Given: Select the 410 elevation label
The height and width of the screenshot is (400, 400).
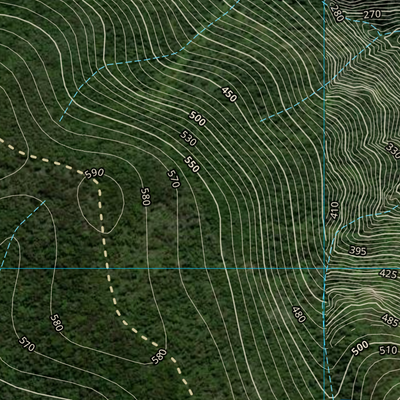Looking at the screenshot, I should [335, 210].
